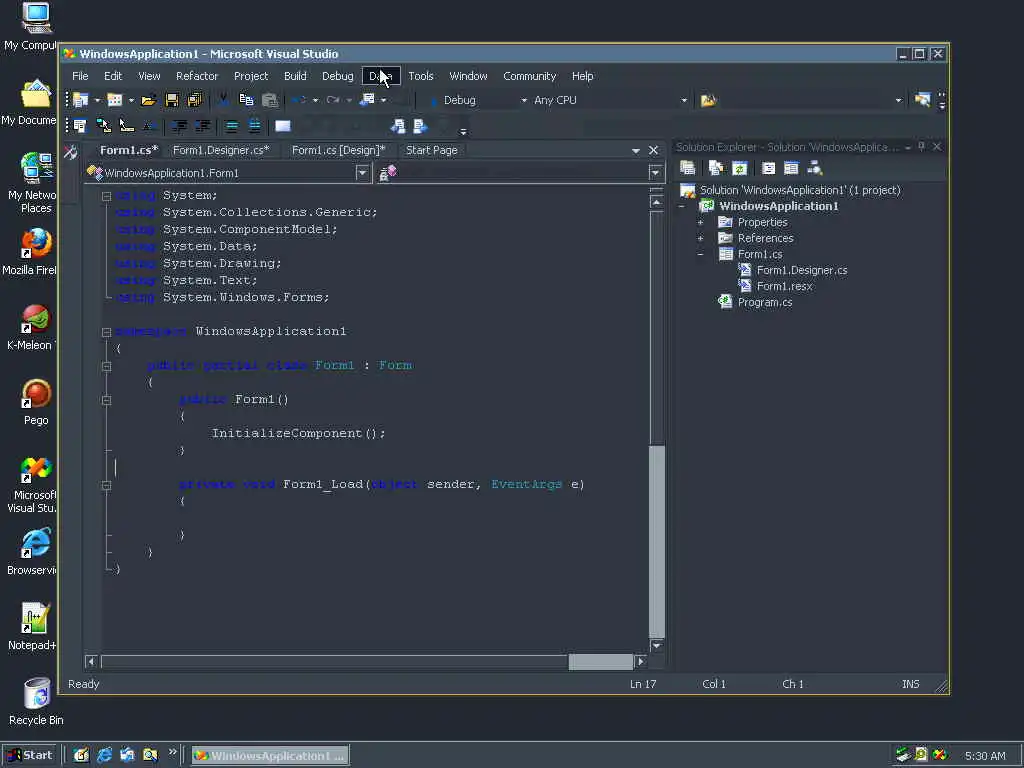The image size is (1024, 768).
Task: Open the auto-hidden Toolbox tab beside the editor
Action: coord(71,153)
